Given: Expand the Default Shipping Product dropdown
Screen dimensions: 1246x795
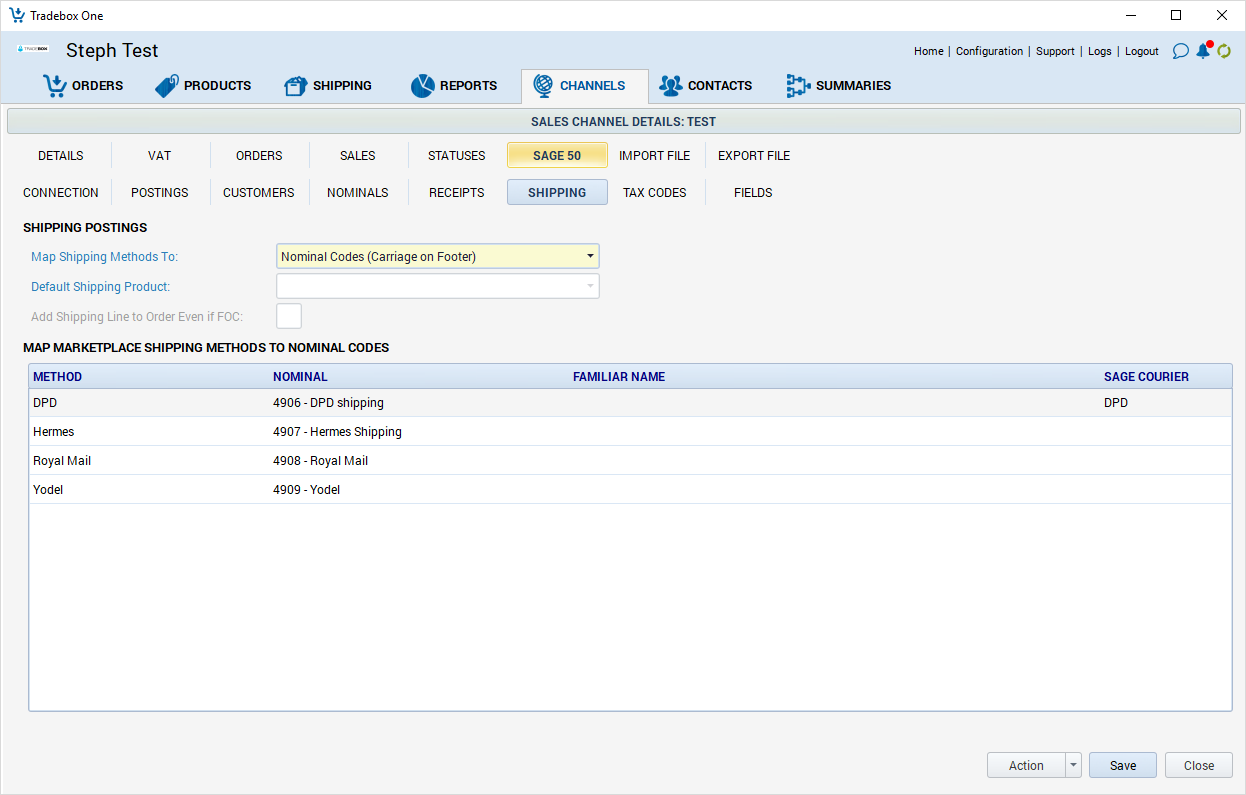Looking at the screenshot, I should [x=590, y=287].
